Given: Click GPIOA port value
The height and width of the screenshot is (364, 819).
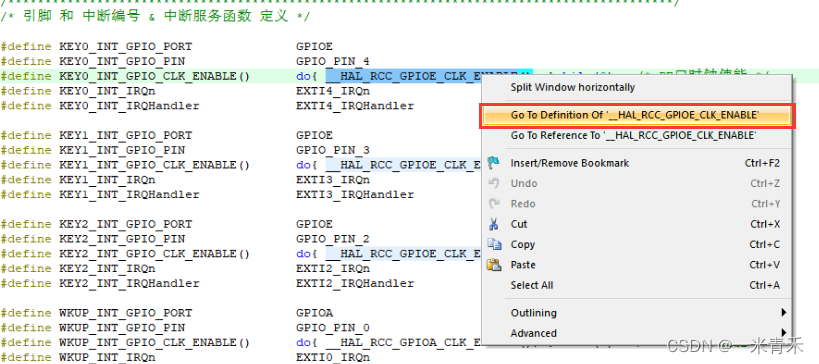Looking at the screenshot, I should [x=314, y=313].
